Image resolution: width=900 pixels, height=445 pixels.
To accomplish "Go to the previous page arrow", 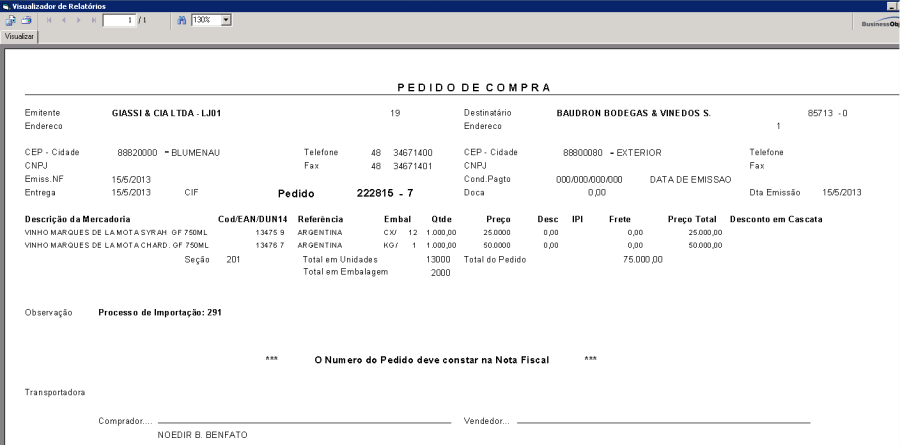I will pyautogui.click(x=64, y=20).
